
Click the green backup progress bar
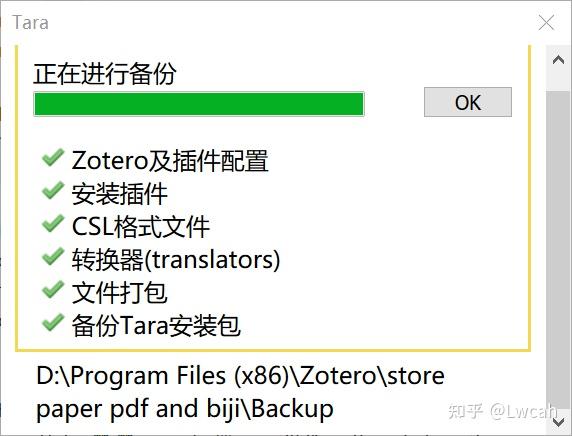tap(199, 104)
